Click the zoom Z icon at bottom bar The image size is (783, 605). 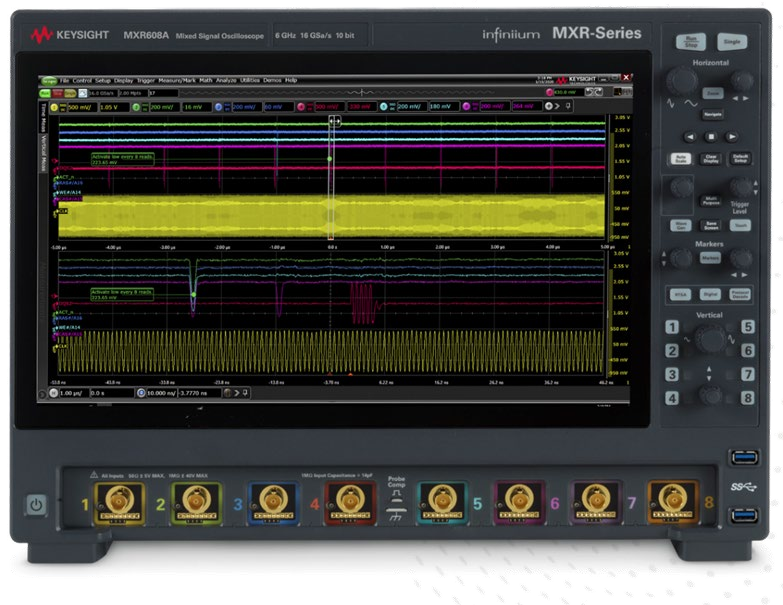(141, 393)
